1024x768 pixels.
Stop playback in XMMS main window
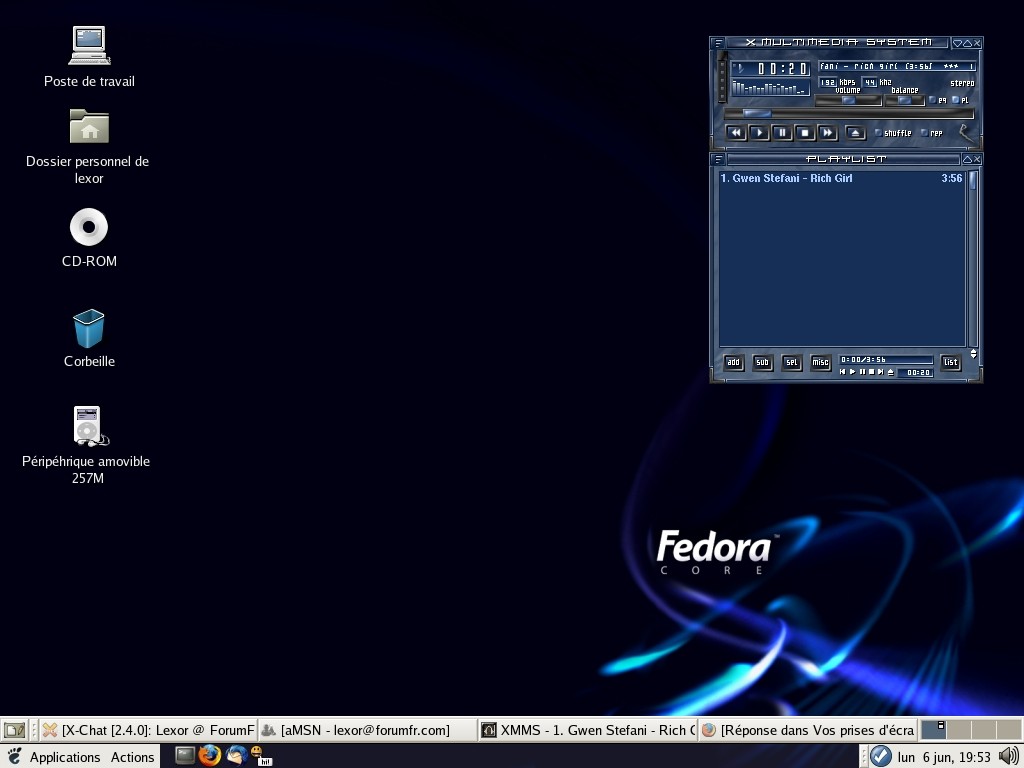(805, 133)
